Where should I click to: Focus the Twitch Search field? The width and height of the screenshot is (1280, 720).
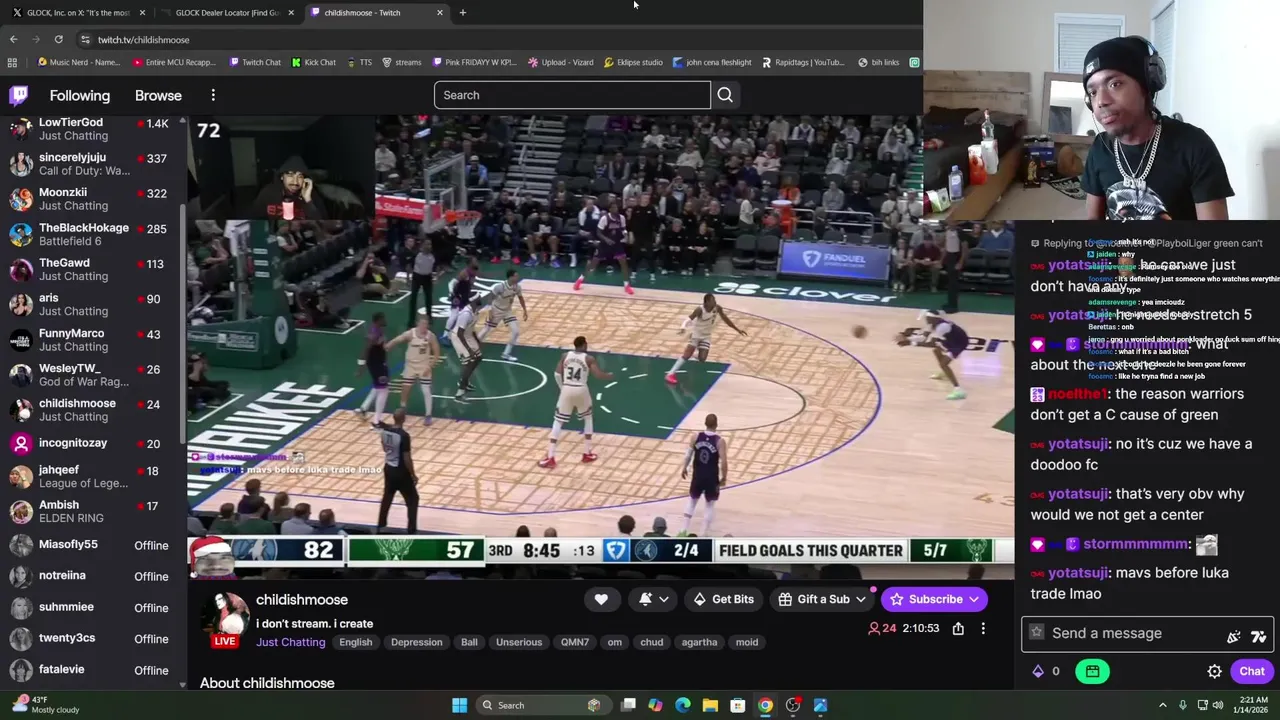click(572, 95)
